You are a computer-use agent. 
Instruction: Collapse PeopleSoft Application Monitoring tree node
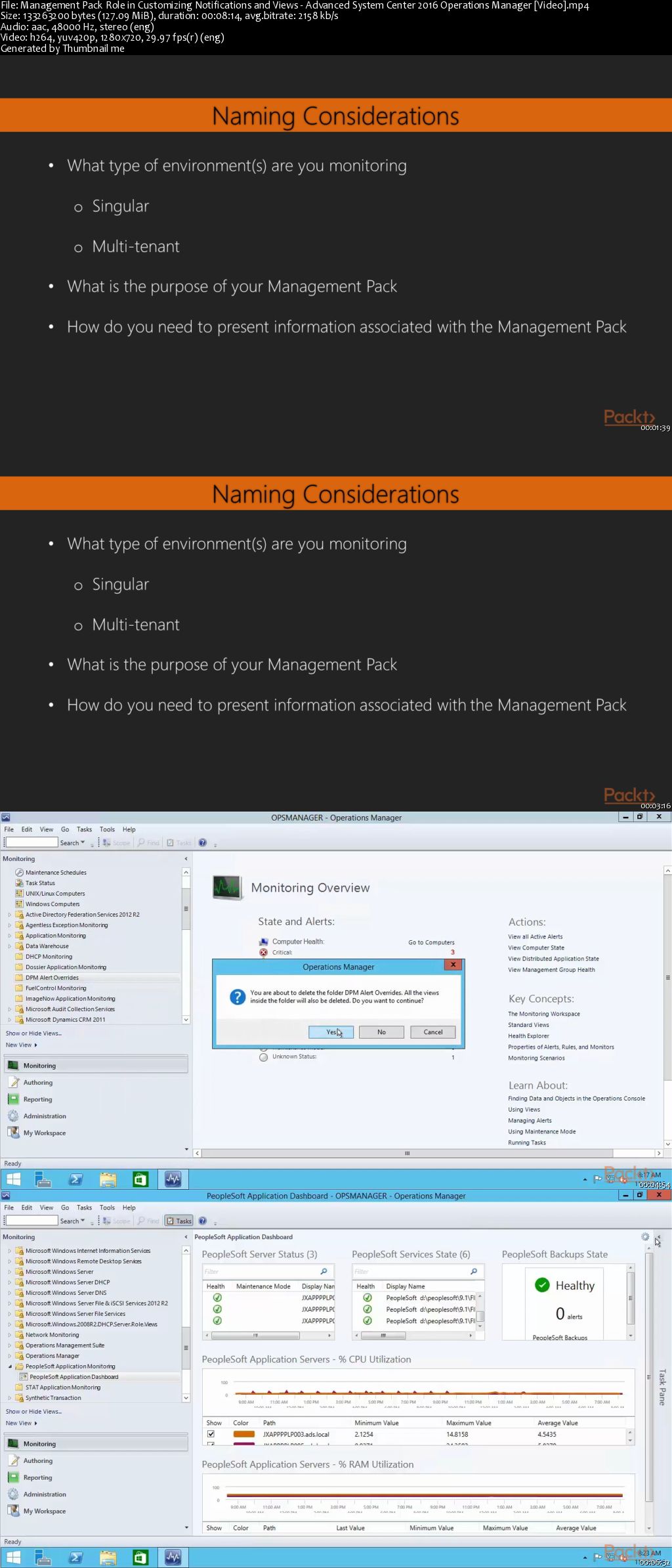[x=9, y=1366]
